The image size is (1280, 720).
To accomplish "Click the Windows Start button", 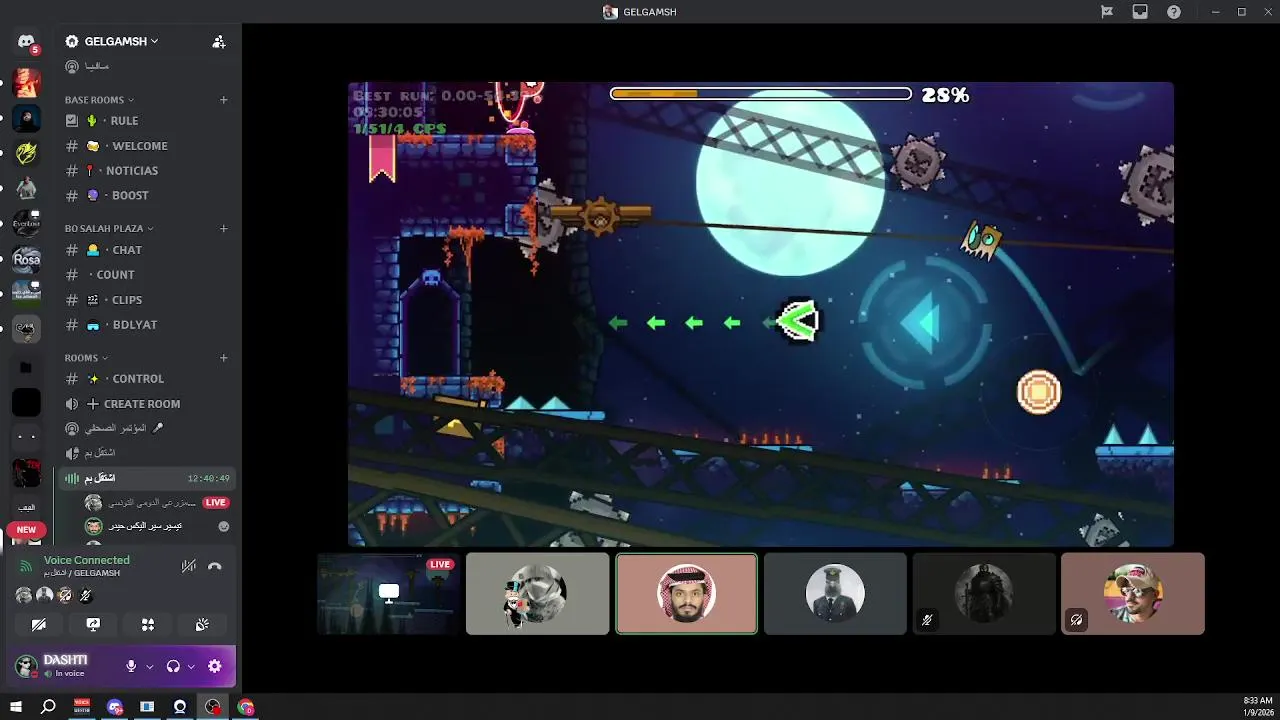I will 15,707.
